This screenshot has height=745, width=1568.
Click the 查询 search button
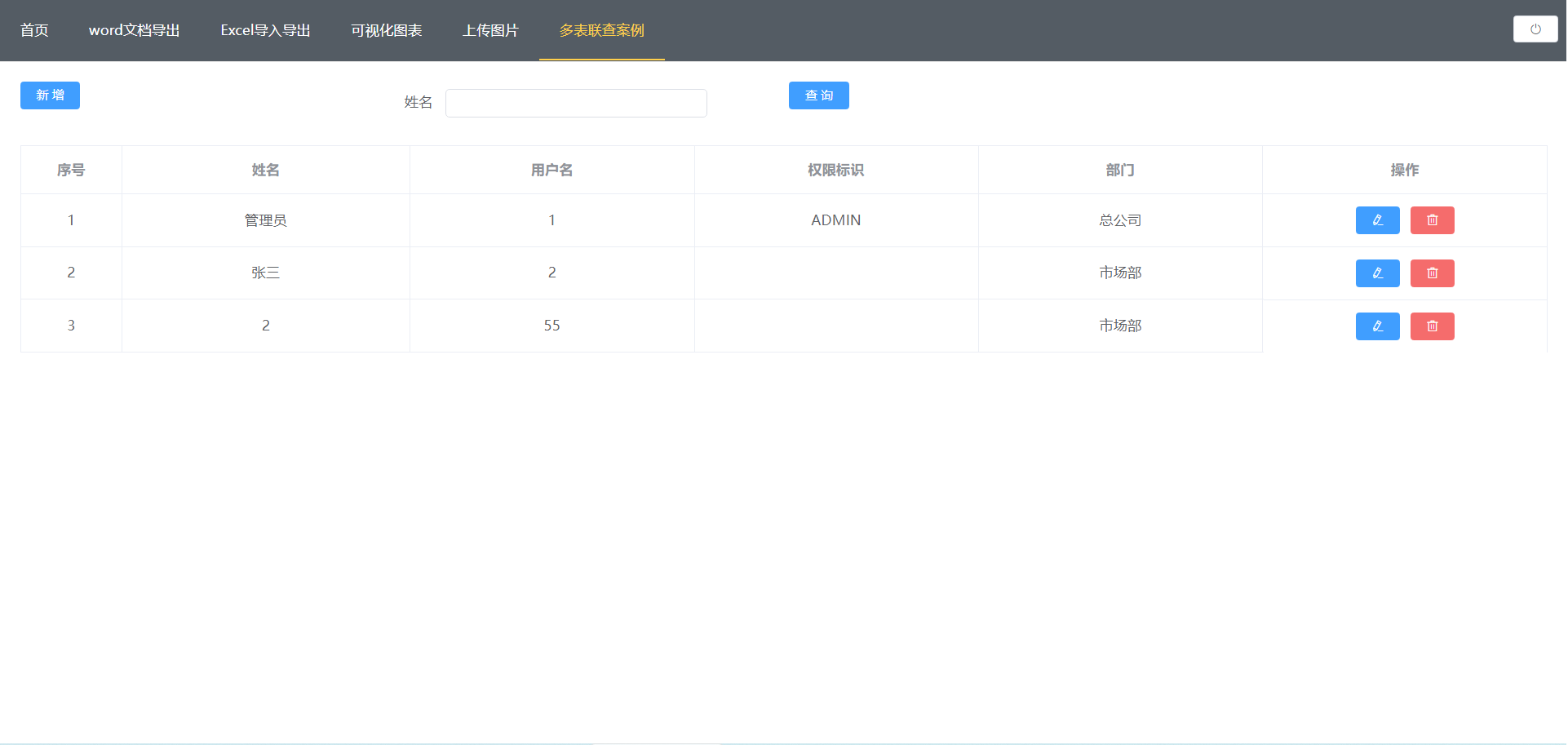pos(818,95)
